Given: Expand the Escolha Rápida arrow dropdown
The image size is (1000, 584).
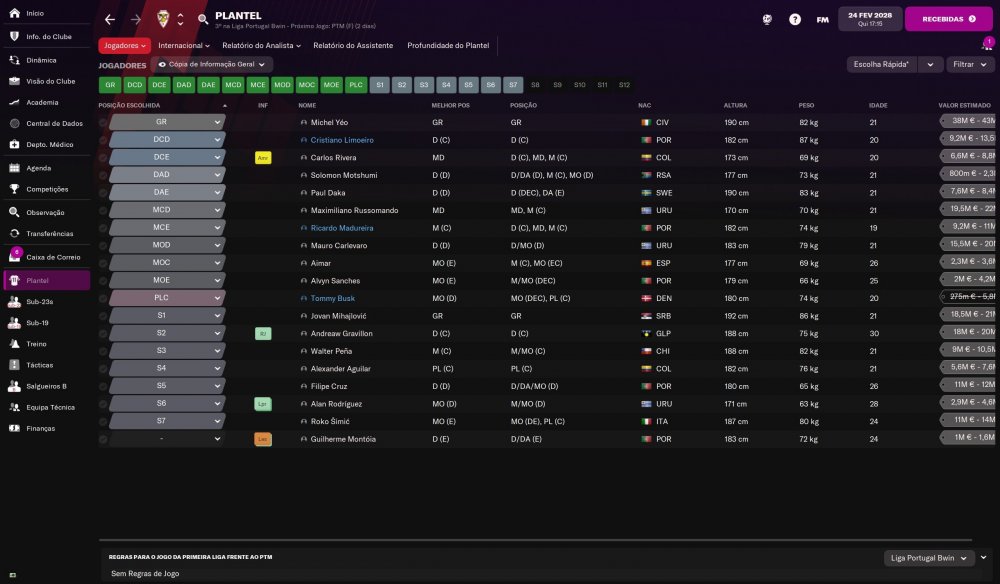Looking at the screenshot, I should 930,64.
